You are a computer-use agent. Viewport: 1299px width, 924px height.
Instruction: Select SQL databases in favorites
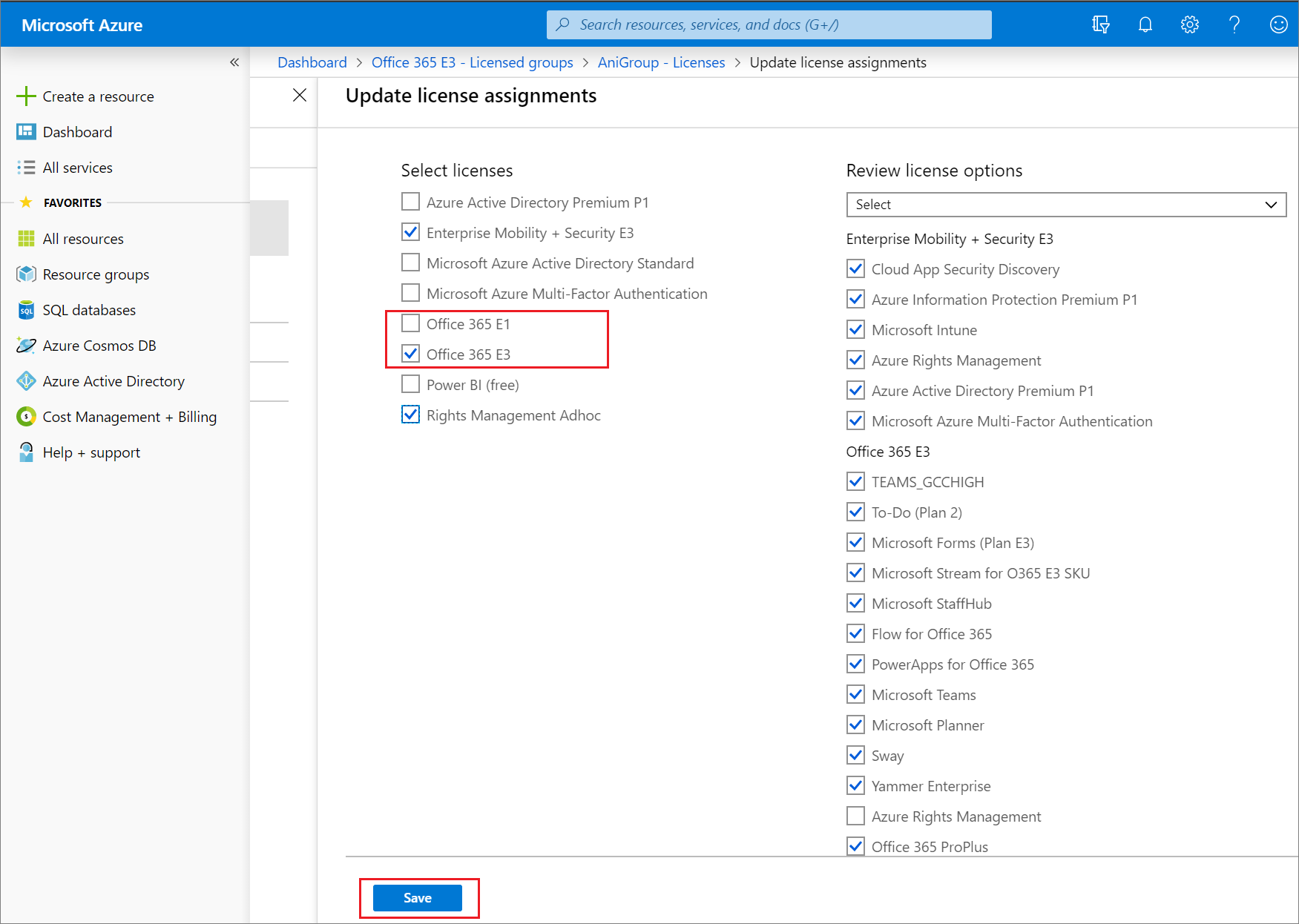click(90, 310)
